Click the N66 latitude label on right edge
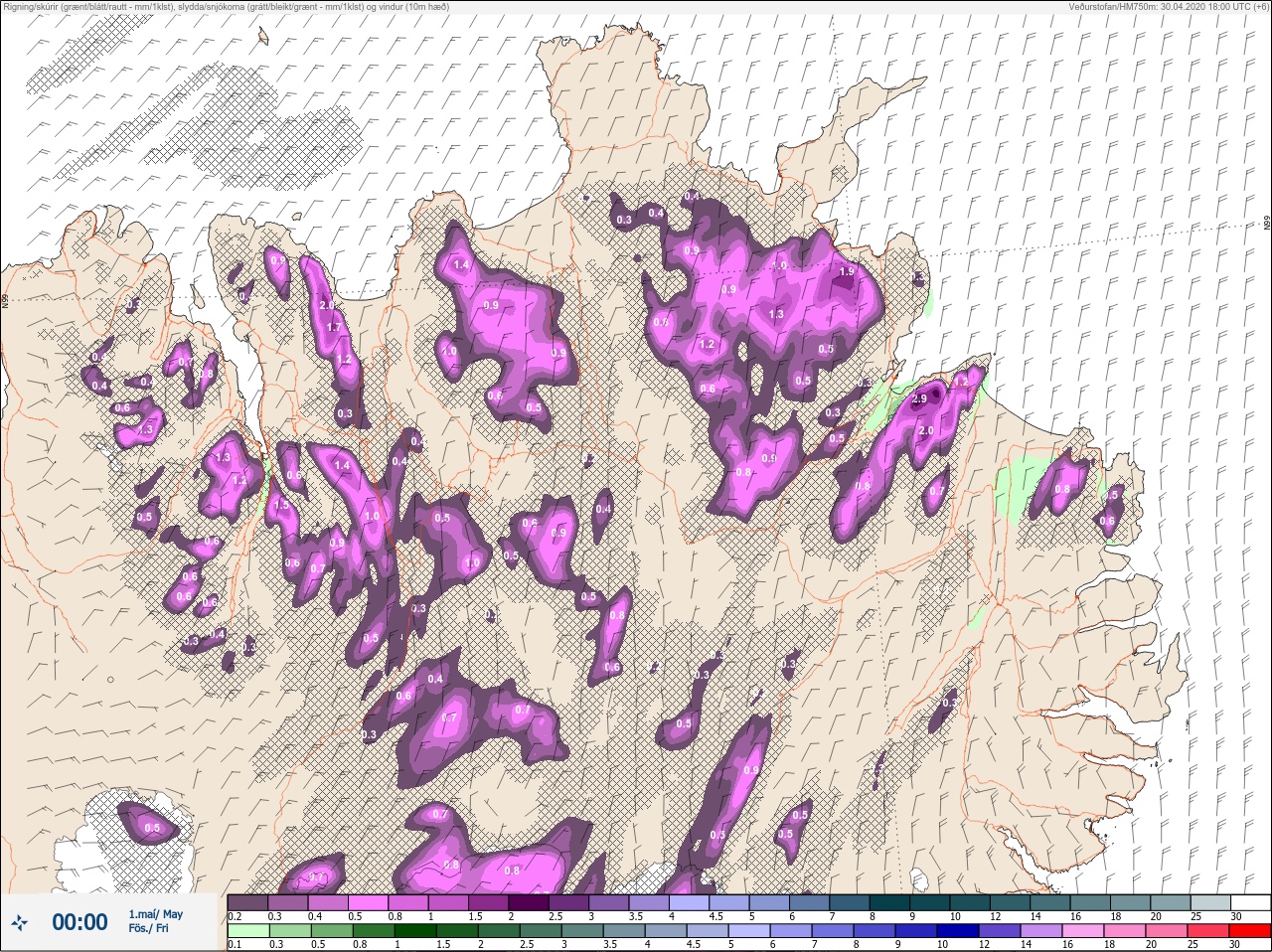The image size is (1272, 952). pyautogui.click(x=1267, y=224)
